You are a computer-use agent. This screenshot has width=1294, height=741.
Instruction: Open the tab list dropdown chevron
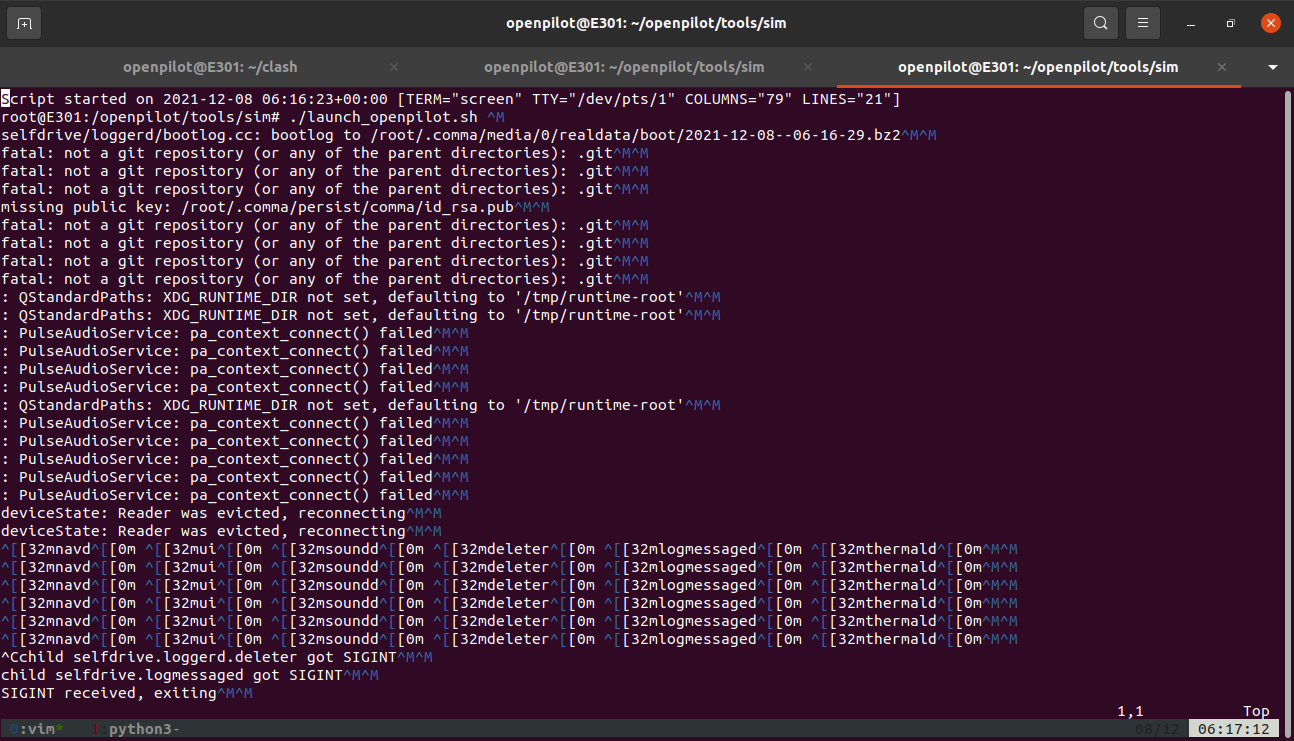pyautogui.click(x=1272, y=69)
